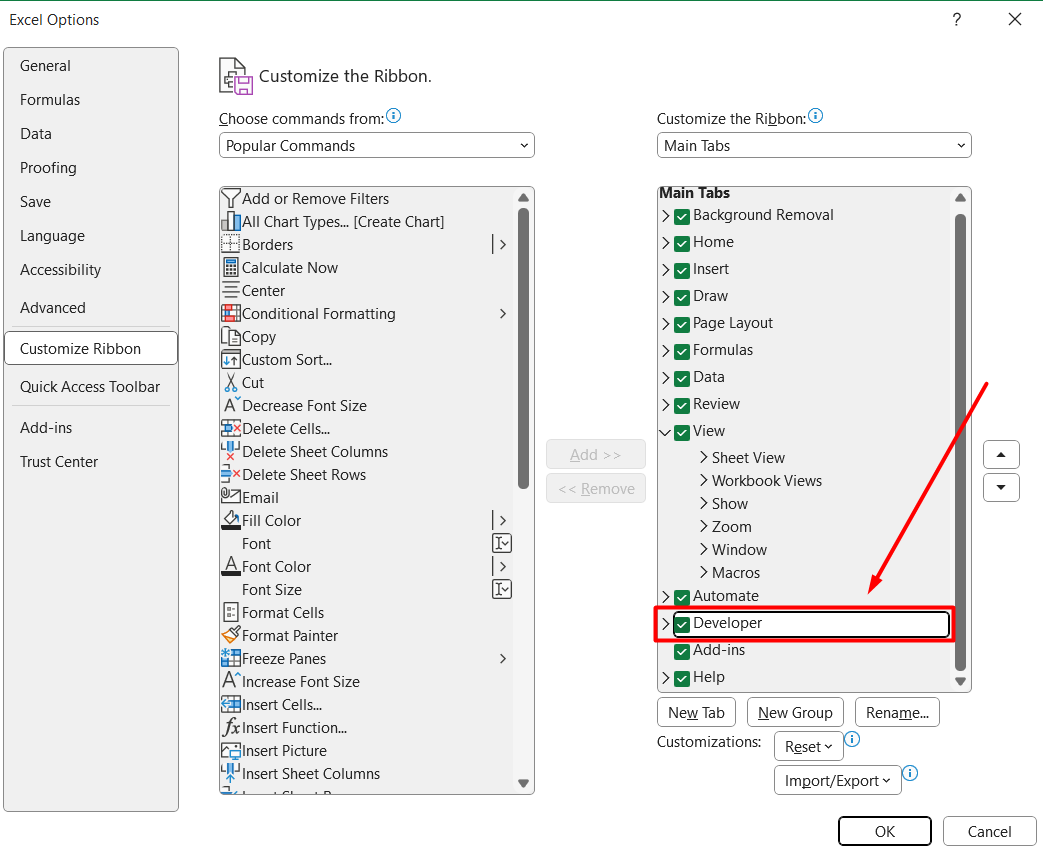This screenshot has width=1043, height=853.
Task: Expand the Sheet View group
Action: coord(704,457)
